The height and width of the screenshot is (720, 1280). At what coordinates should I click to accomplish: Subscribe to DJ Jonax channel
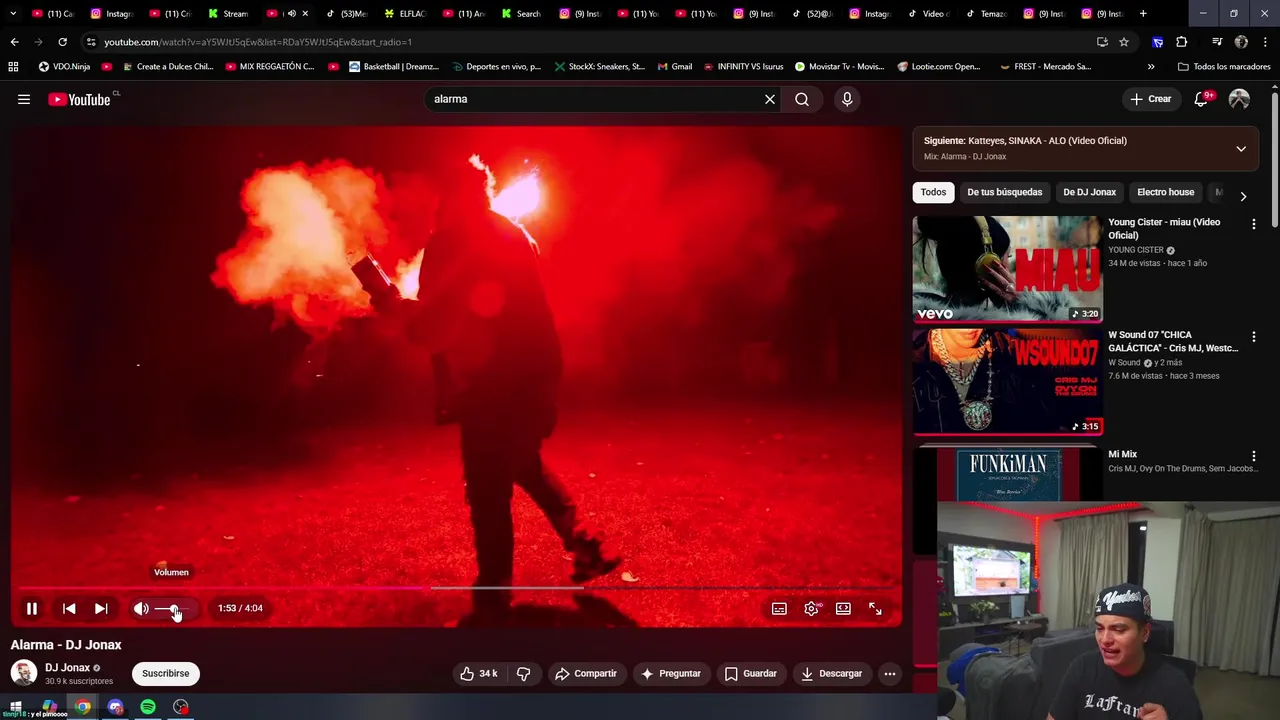(165, 674)
